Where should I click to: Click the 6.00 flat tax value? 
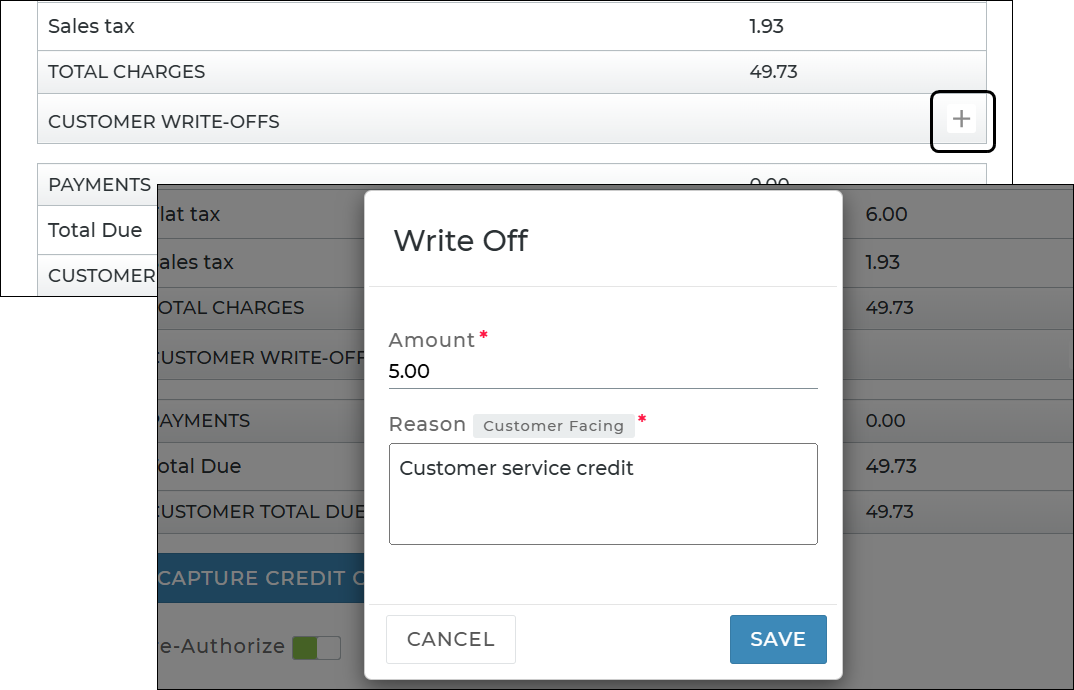pos(886,214)
